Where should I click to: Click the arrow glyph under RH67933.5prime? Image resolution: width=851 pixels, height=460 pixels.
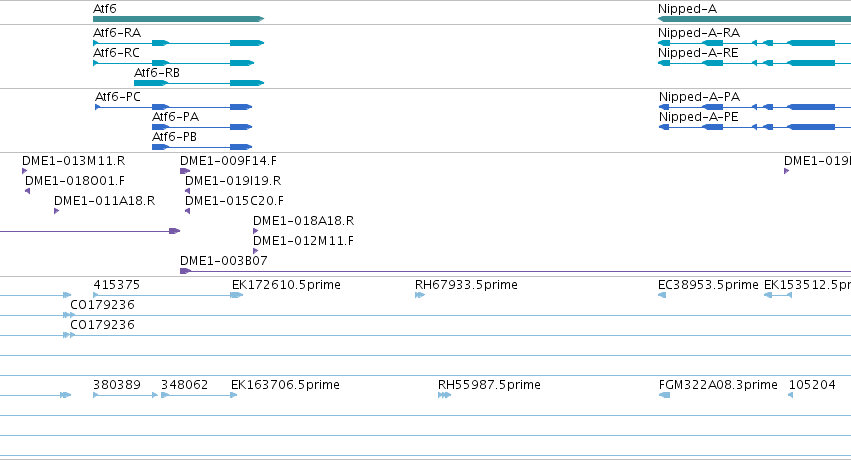[x=420, y=295]
